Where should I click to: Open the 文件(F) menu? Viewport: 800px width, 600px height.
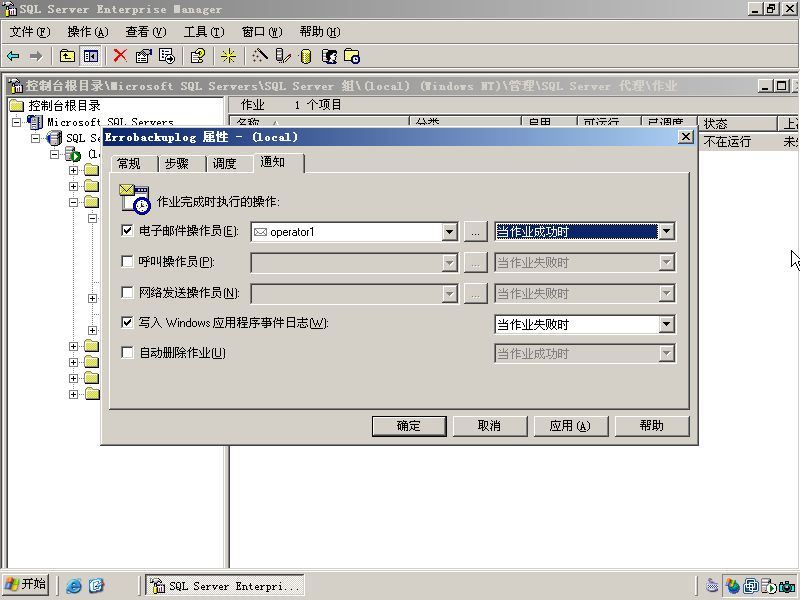click(x=30, y=32)
